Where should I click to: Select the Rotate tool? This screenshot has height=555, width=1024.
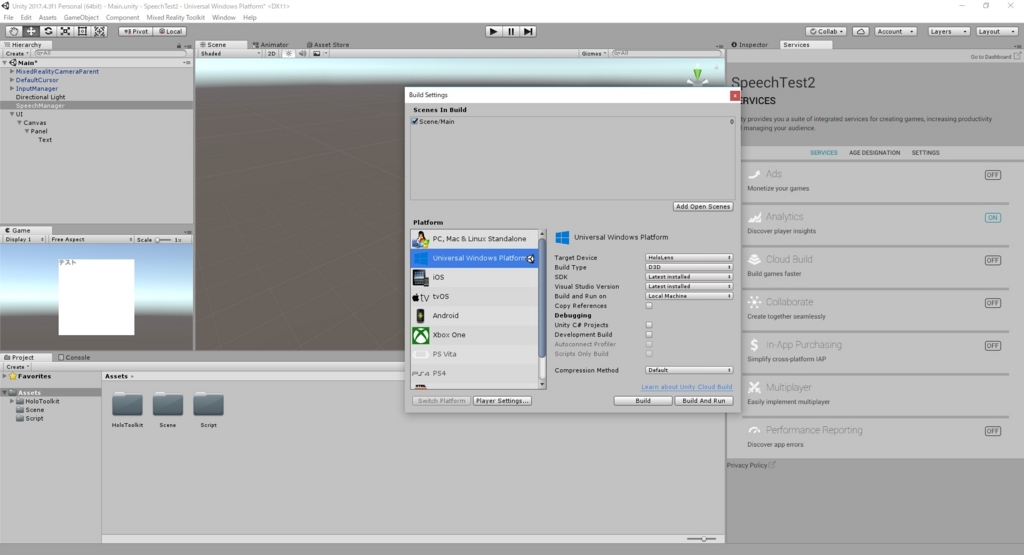(48, 31)
